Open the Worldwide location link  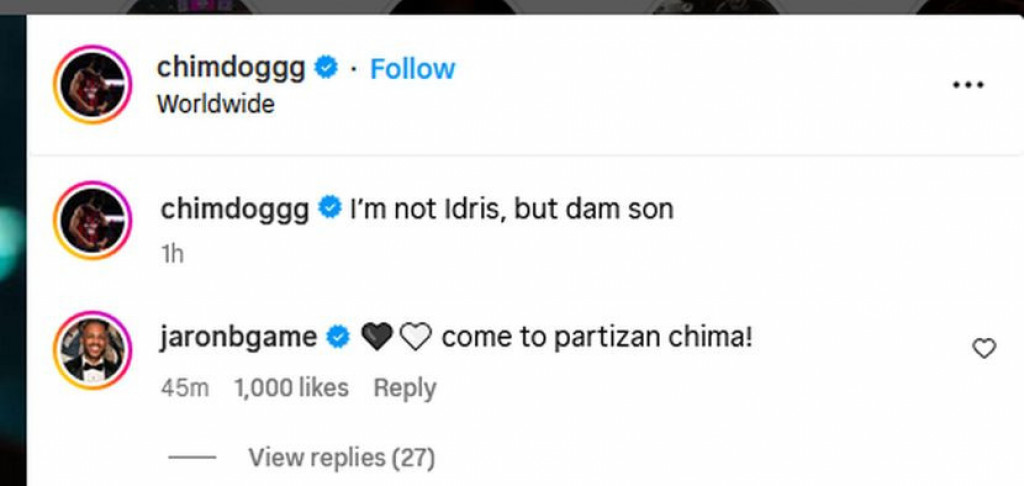coord(215,103)
